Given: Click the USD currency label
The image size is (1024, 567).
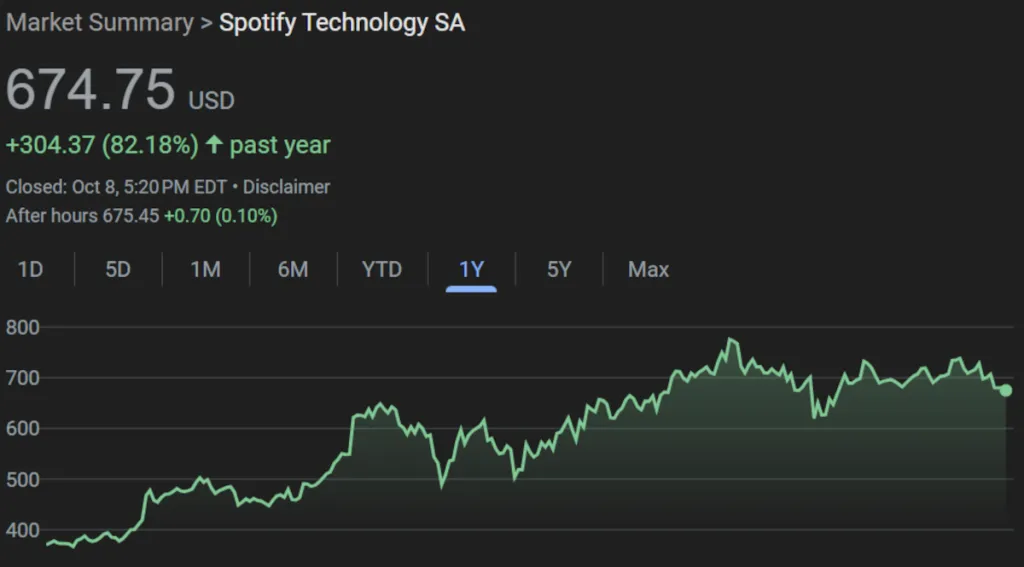Looking at the screenshot, I should [211, 100].
